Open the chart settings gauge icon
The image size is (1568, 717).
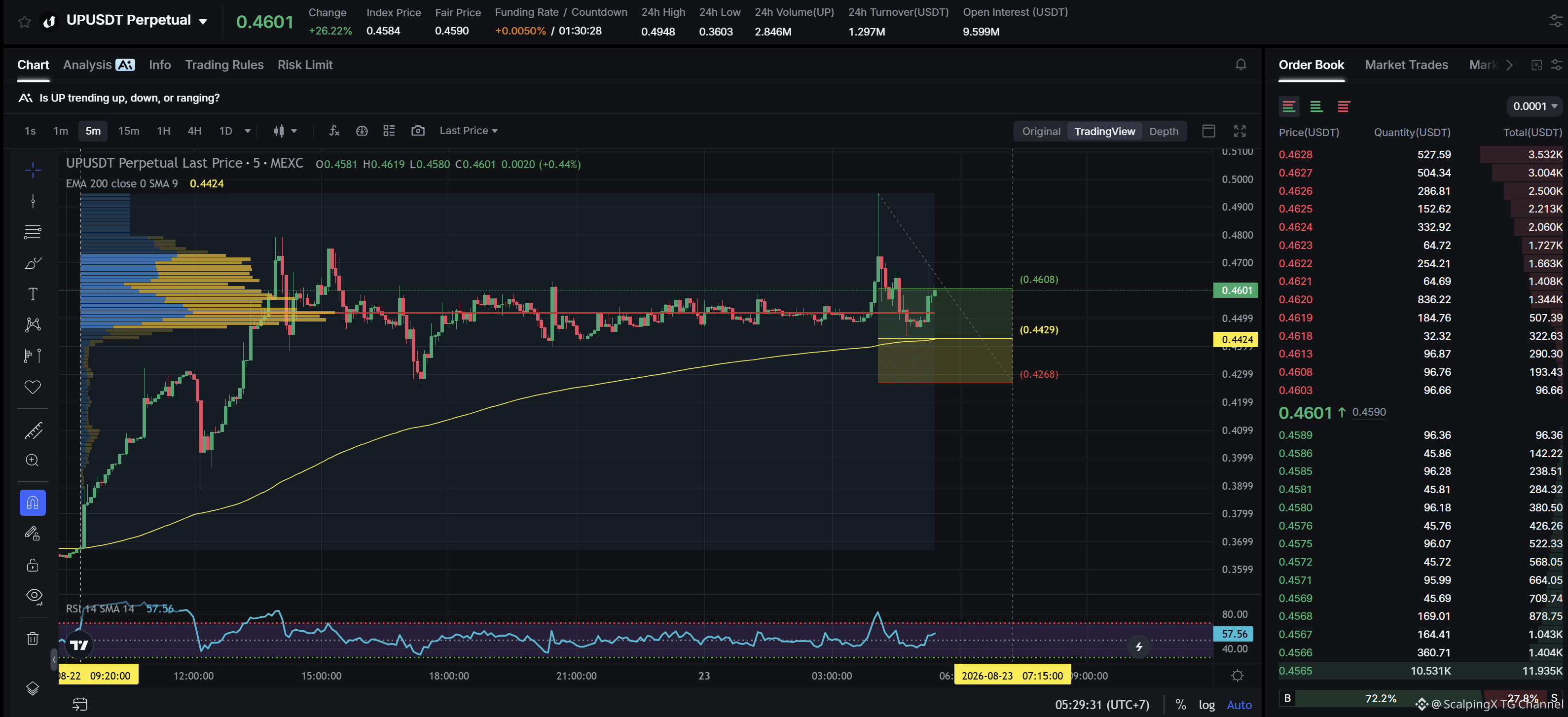click(x=362, y=131)
